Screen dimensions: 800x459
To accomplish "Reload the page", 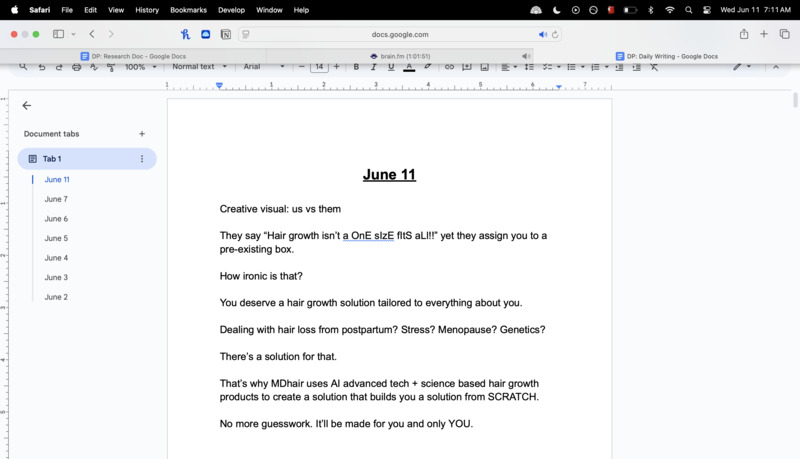I will click(555, 34).
